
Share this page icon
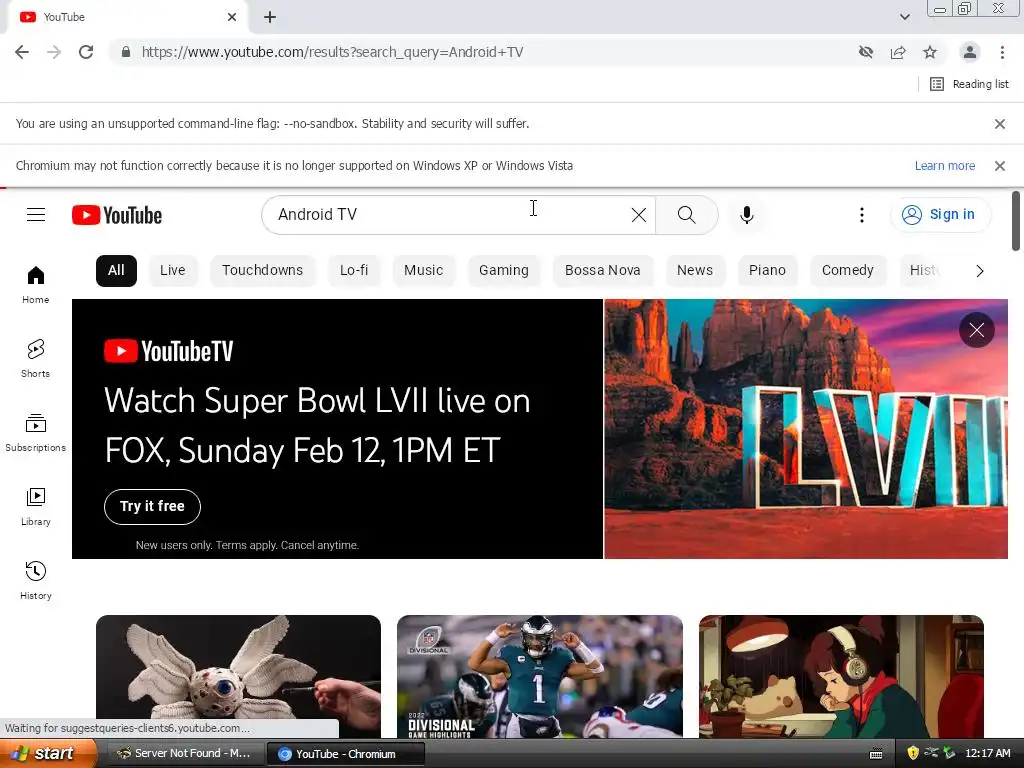point(898,52)
